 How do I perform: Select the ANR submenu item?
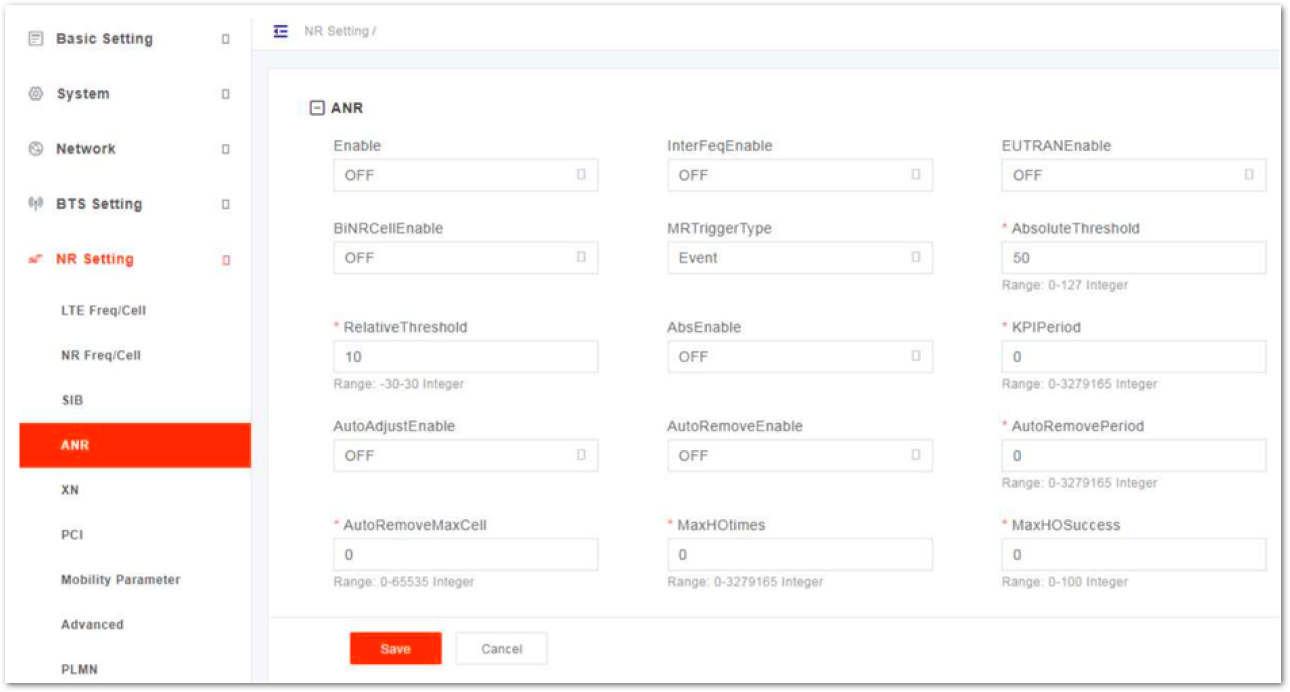[x=135, y=445]
